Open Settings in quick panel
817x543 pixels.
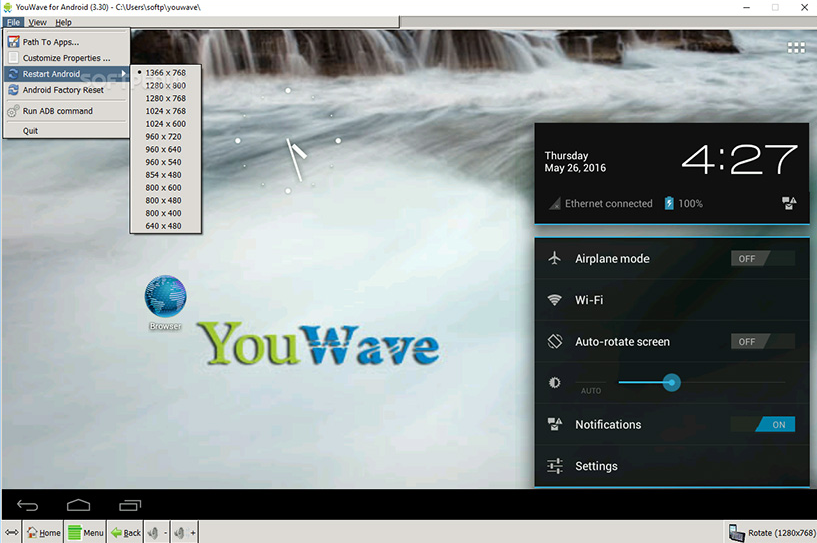click(672, 466)
